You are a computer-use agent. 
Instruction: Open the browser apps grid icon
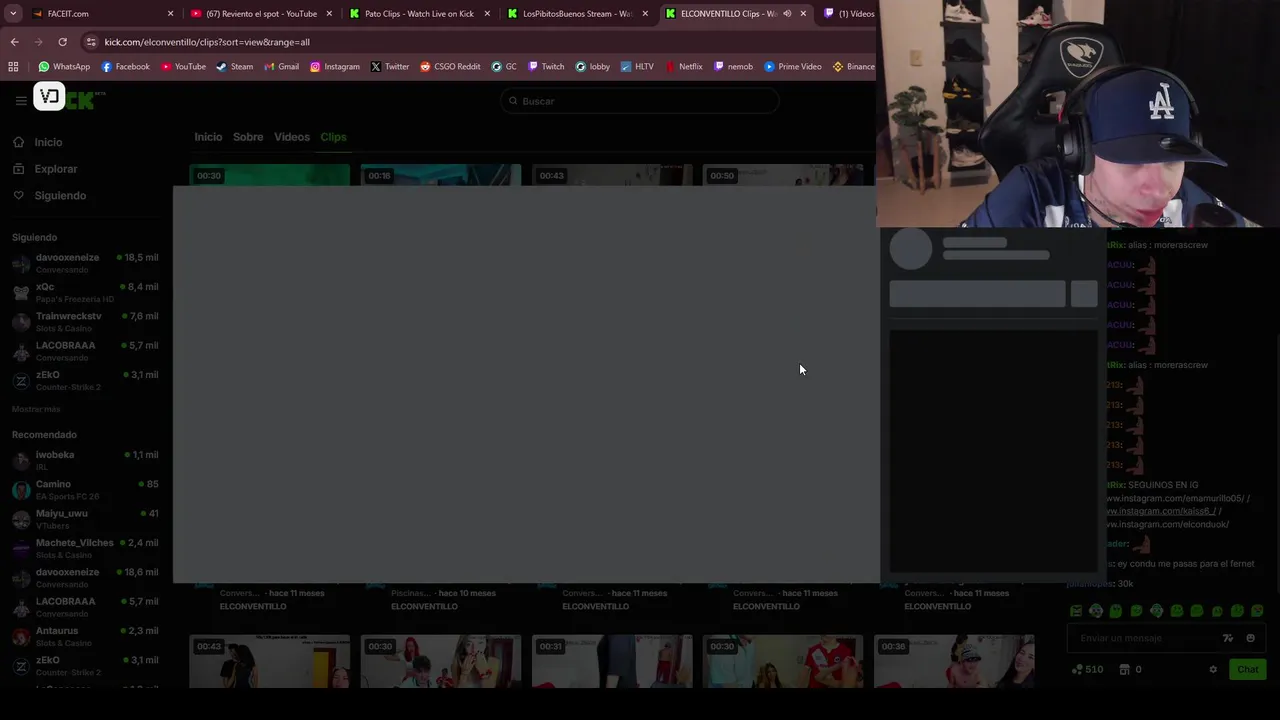[x=13, y=66]
